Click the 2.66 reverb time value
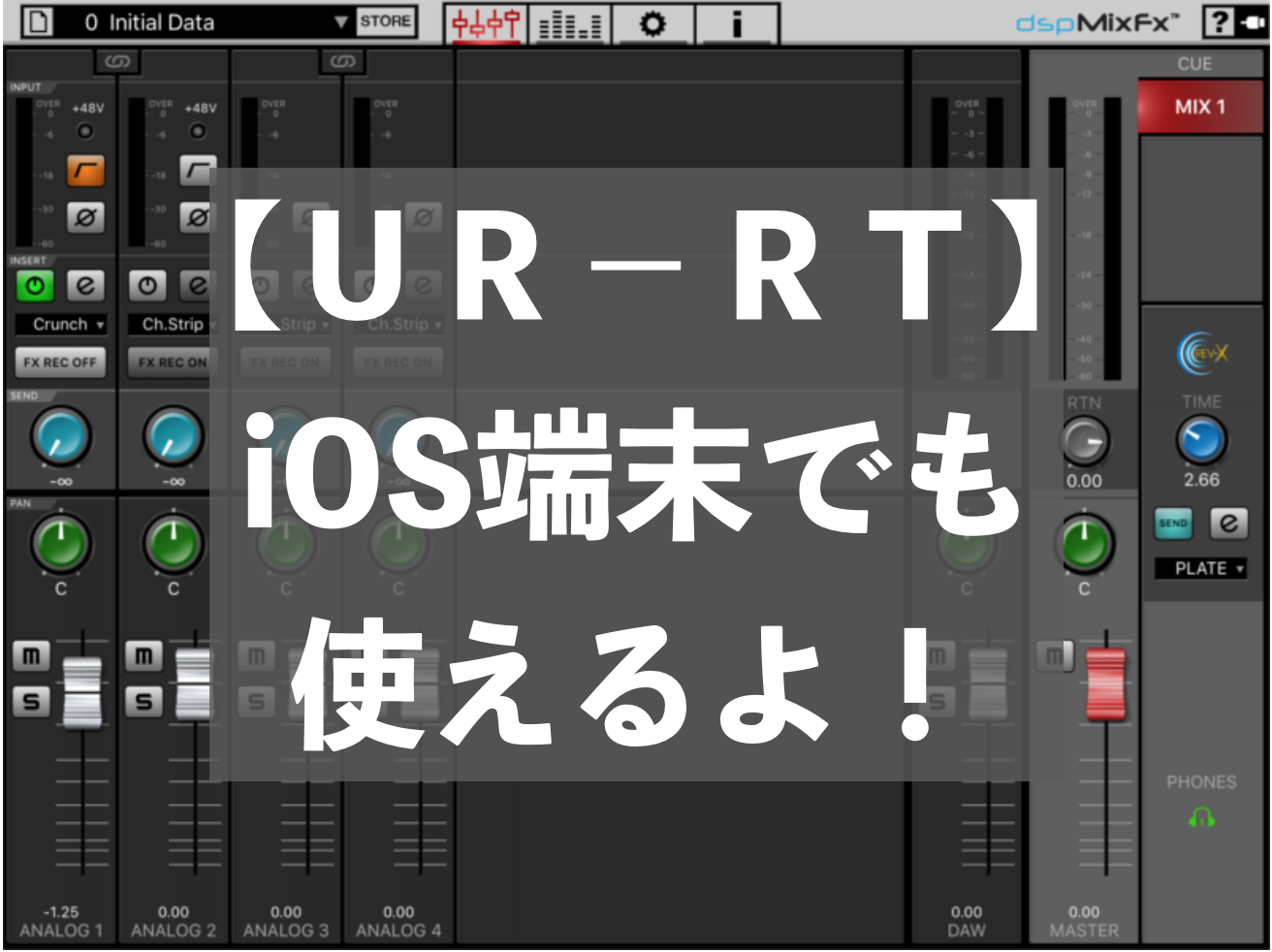This screenshot has width=1272, height=952. point(1201,480)
